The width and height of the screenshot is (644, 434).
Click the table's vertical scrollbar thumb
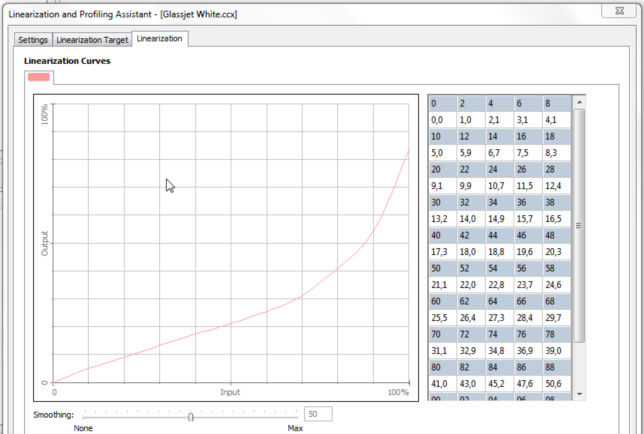pos(578,226)
